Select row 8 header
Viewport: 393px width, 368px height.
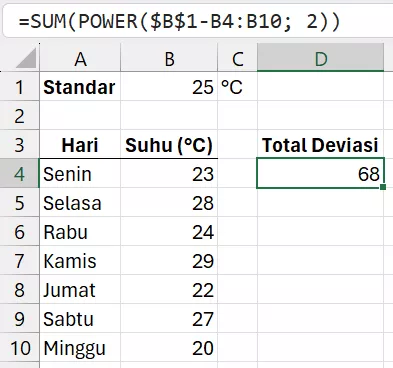19,290
